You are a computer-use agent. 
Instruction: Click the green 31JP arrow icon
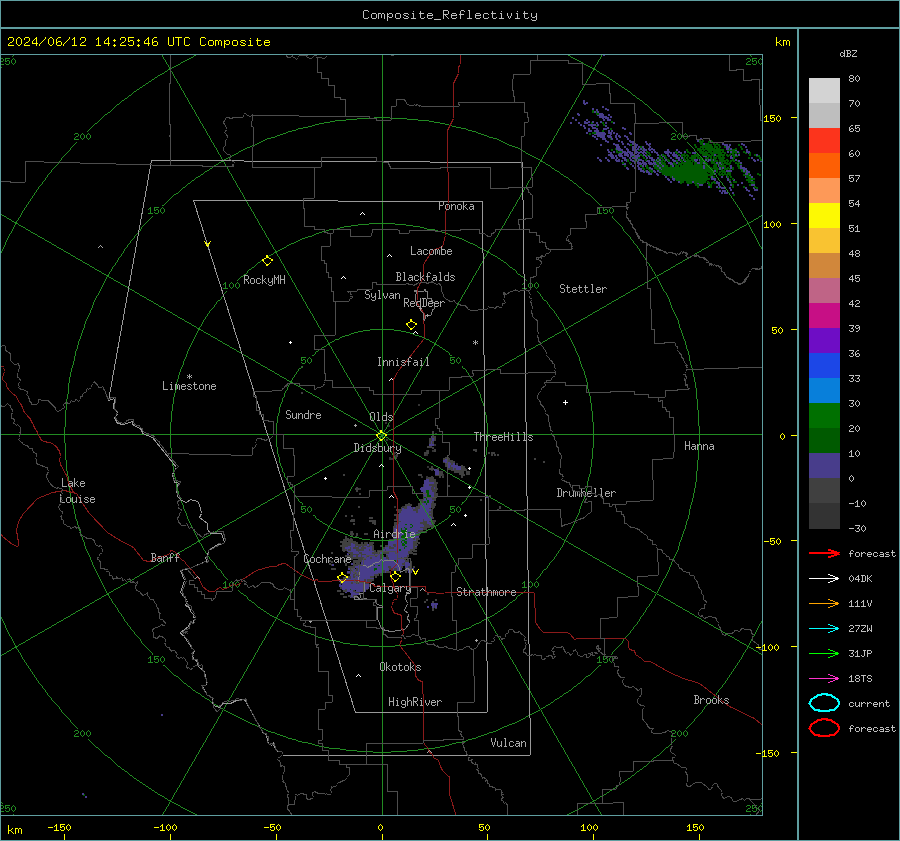click(824, 653)
